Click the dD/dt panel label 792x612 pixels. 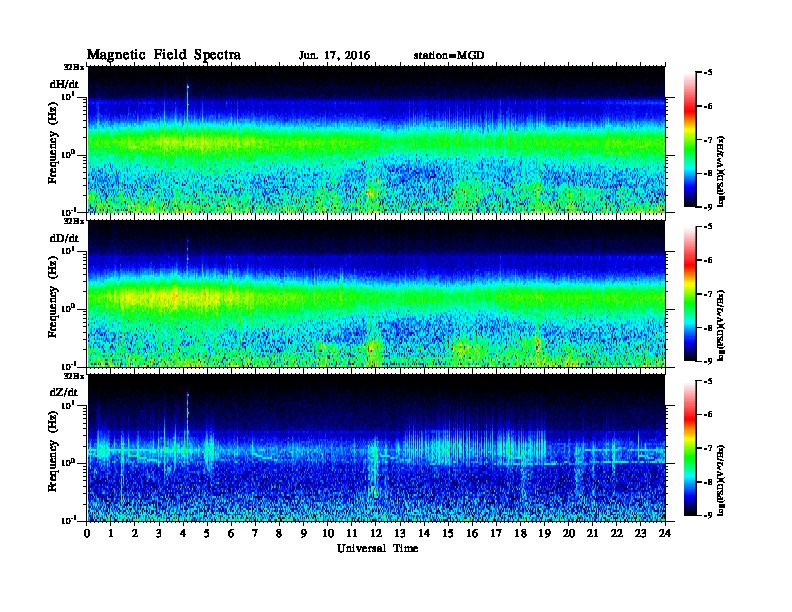(64, 238)
